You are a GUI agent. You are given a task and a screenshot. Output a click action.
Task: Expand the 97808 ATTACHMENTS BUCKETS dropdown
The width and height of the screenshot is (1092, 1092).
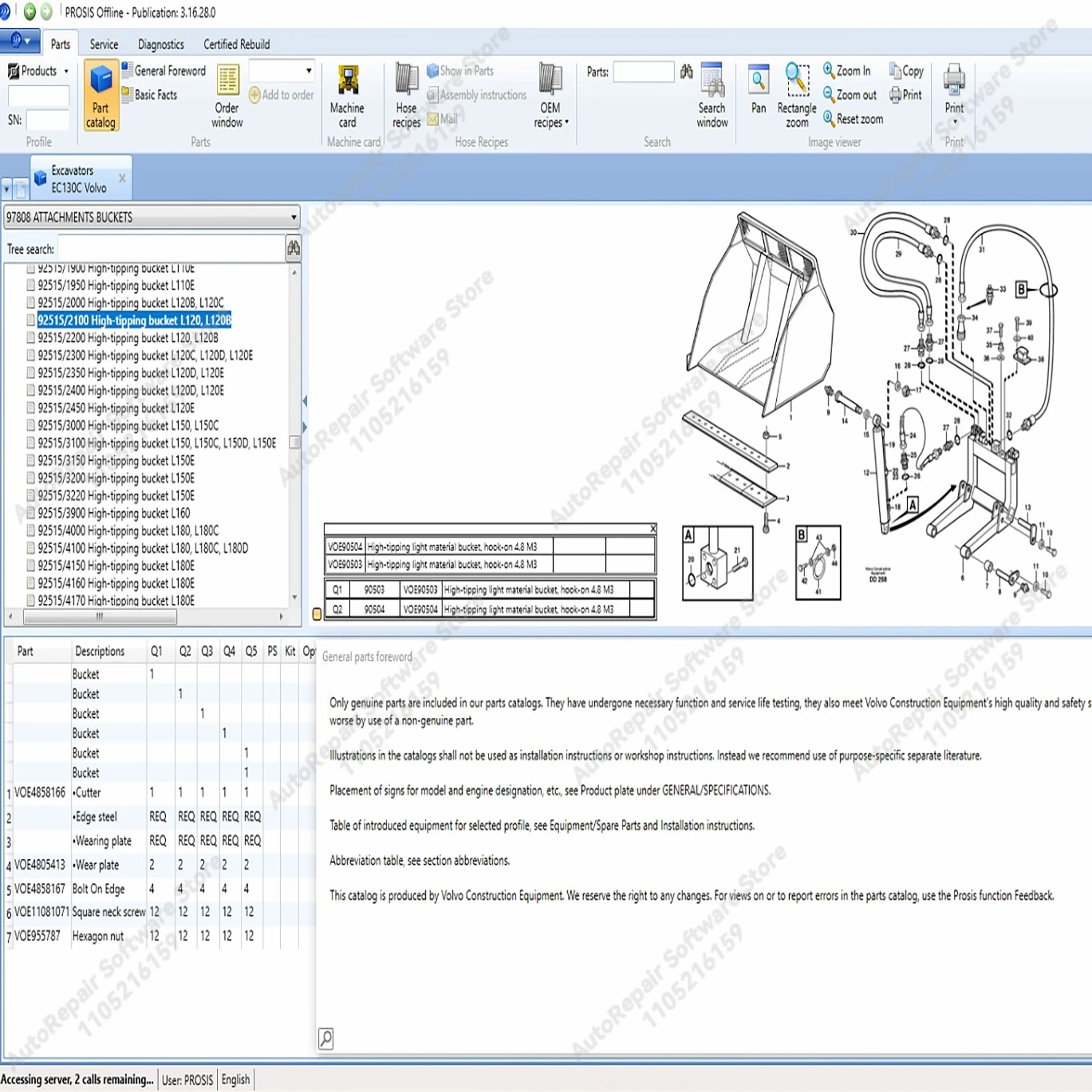(294, 217)
